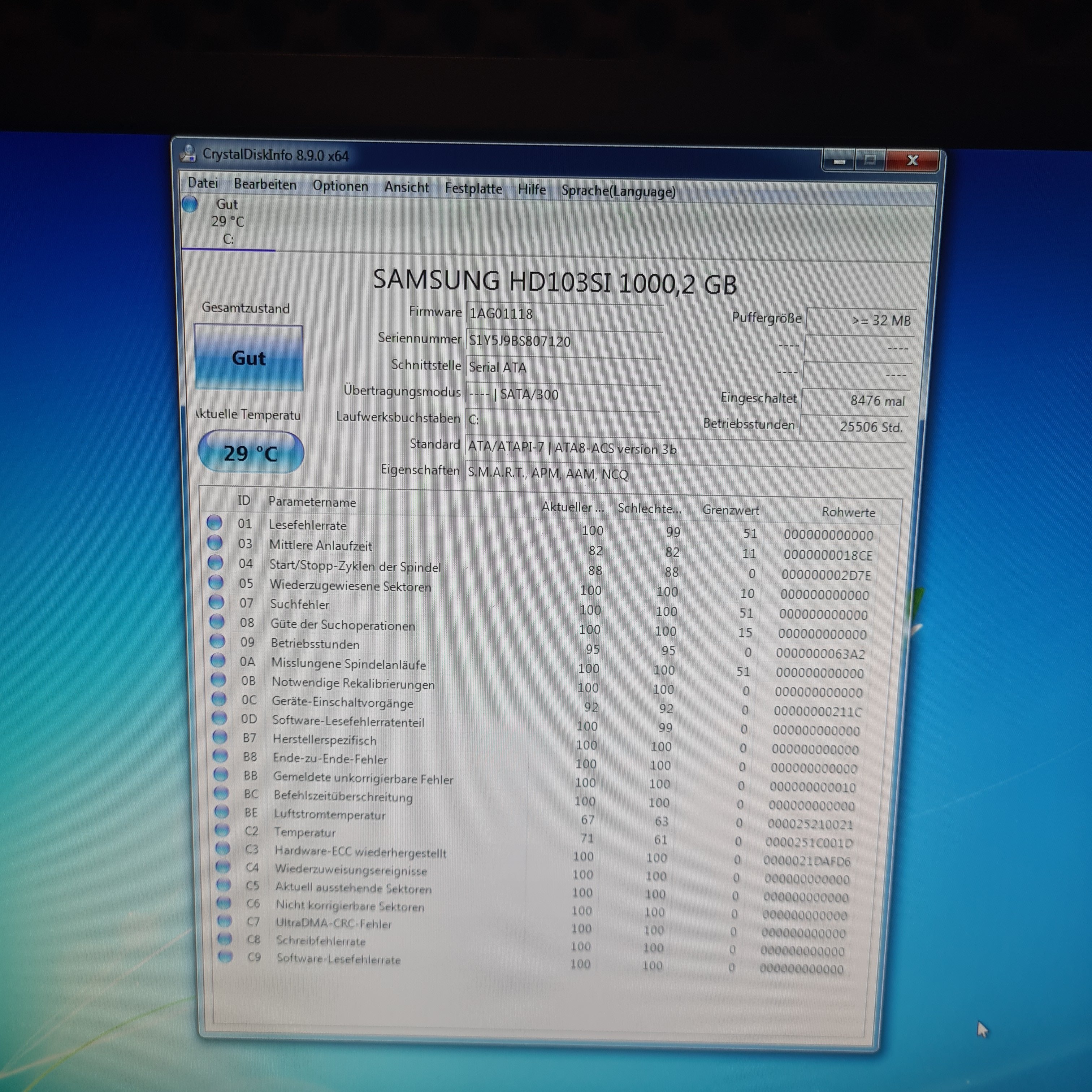The height and width of the screenshot is (1092, 1092).
Task: Click the Übertragungsmodus field SATA/300
Action: pyautogui.click(x=563, y=395)
